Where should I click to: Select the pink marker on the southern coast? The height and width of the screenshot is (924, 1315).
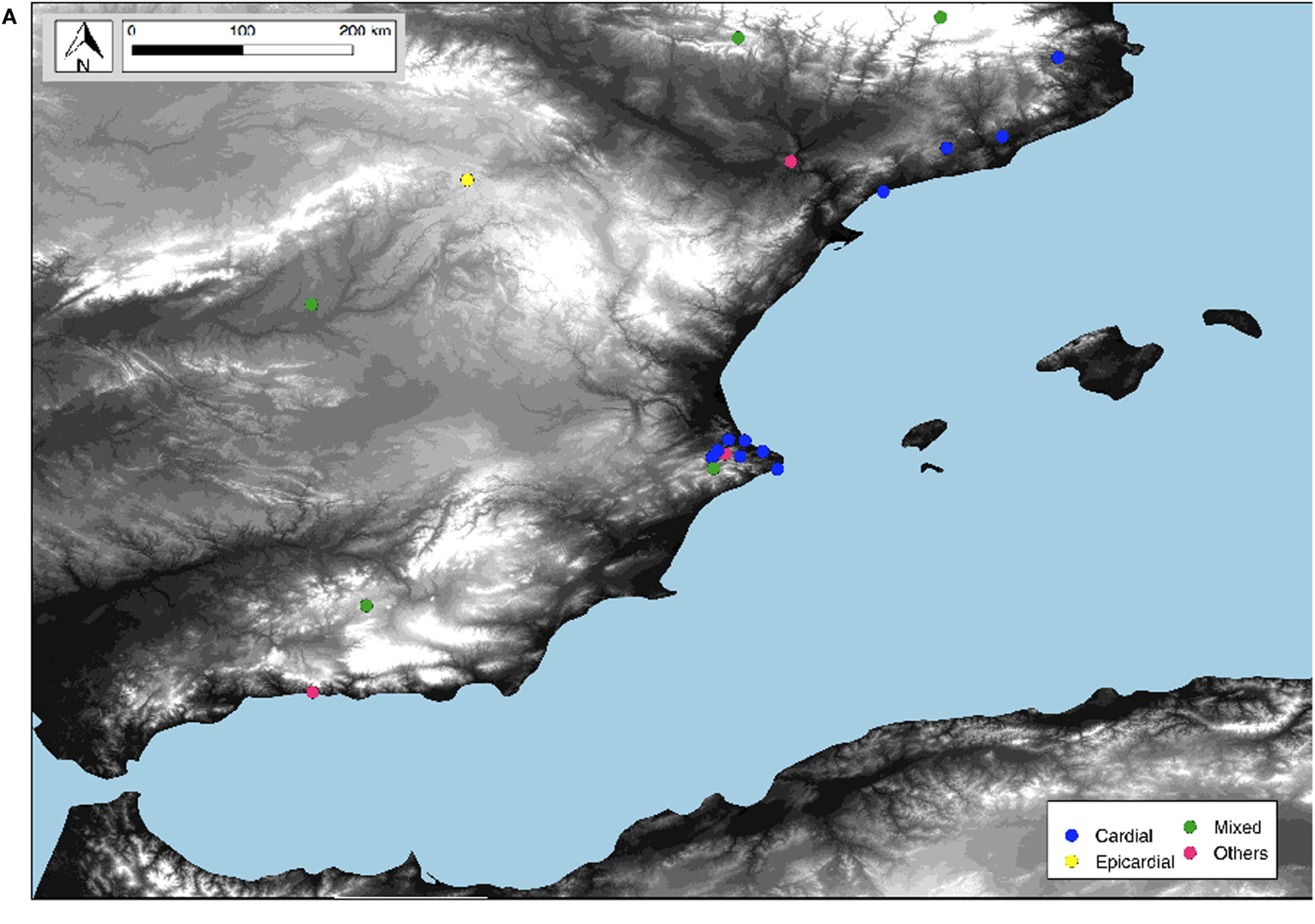pyautogui.click(x=312, y=692)
